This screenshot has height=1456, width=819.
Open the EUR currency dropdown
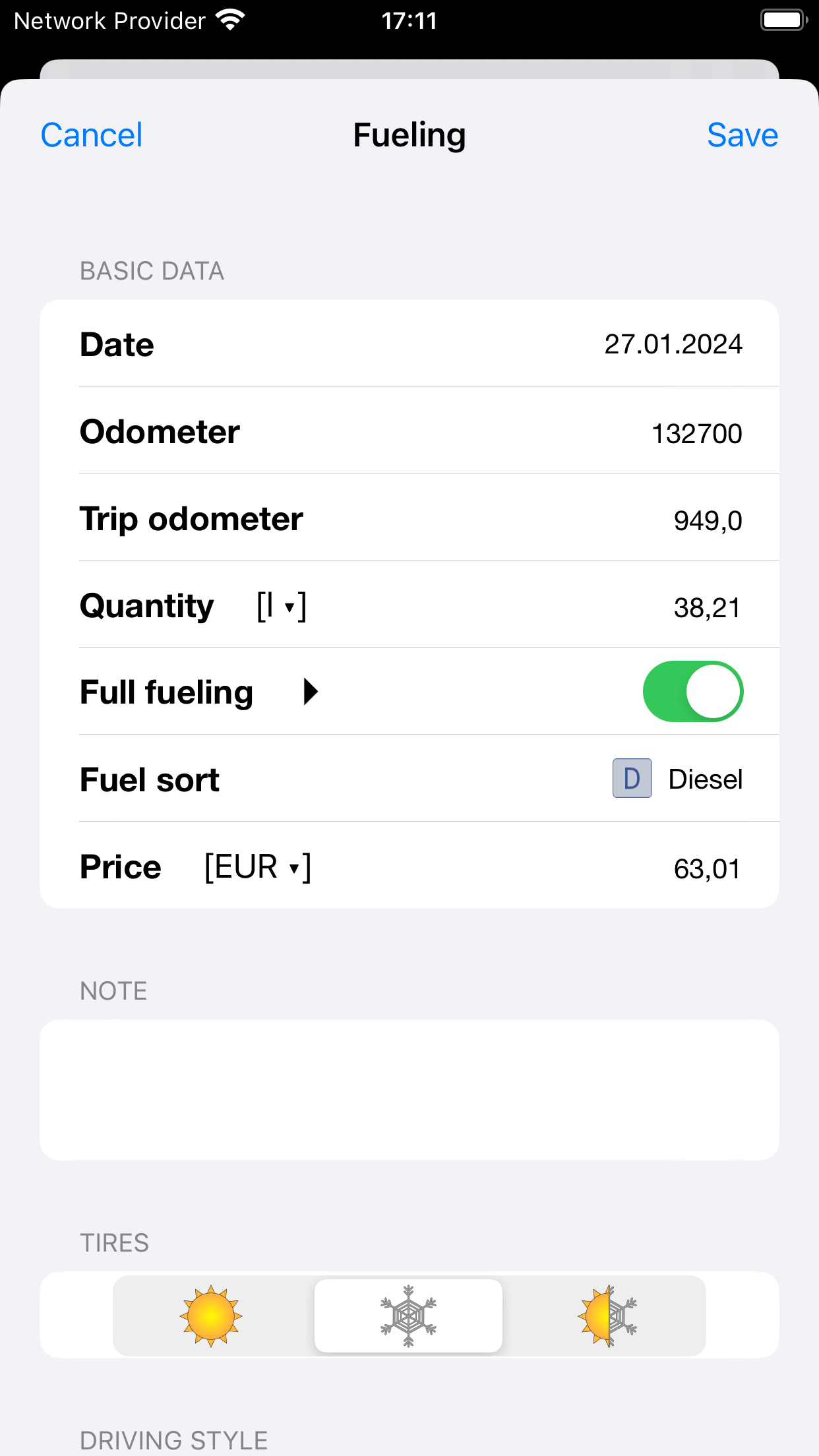click(x=258, y=866)
